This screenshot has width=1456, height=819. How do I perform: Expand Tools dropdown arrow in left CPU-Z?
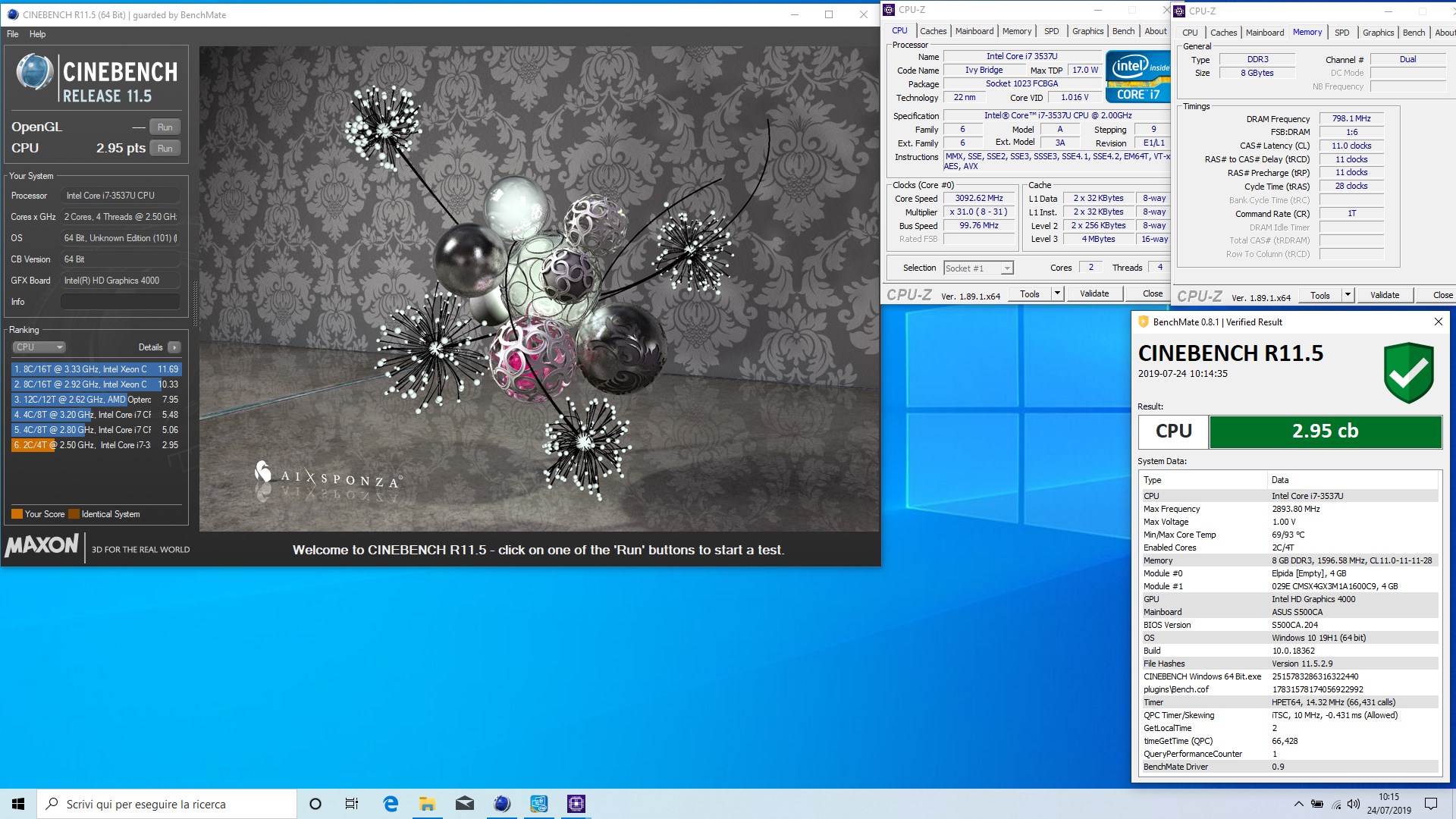tap(1057, 294)
